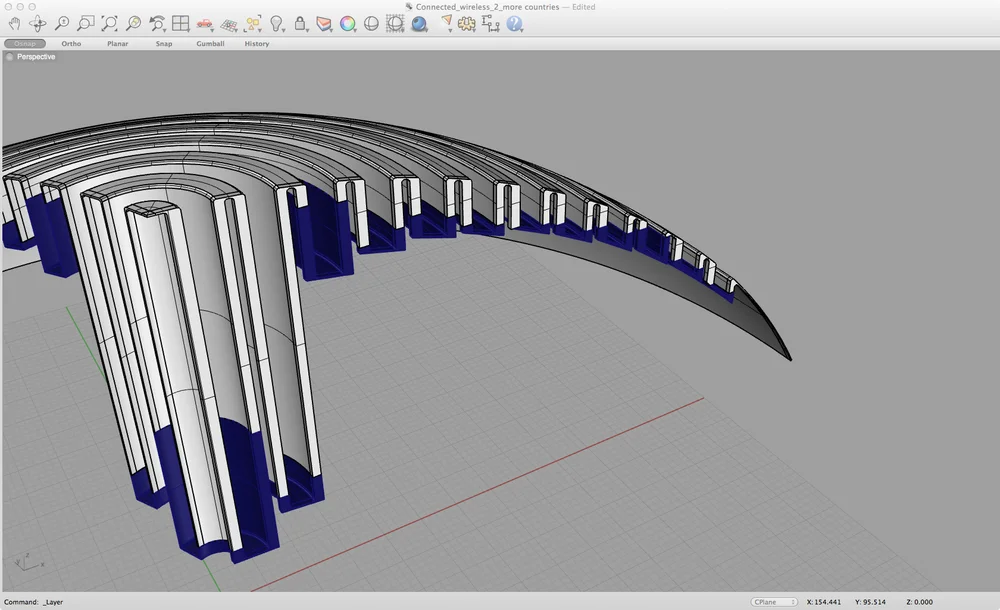Click the padlock Lock objects icon

pyautogui.click(x=301, y=23)
